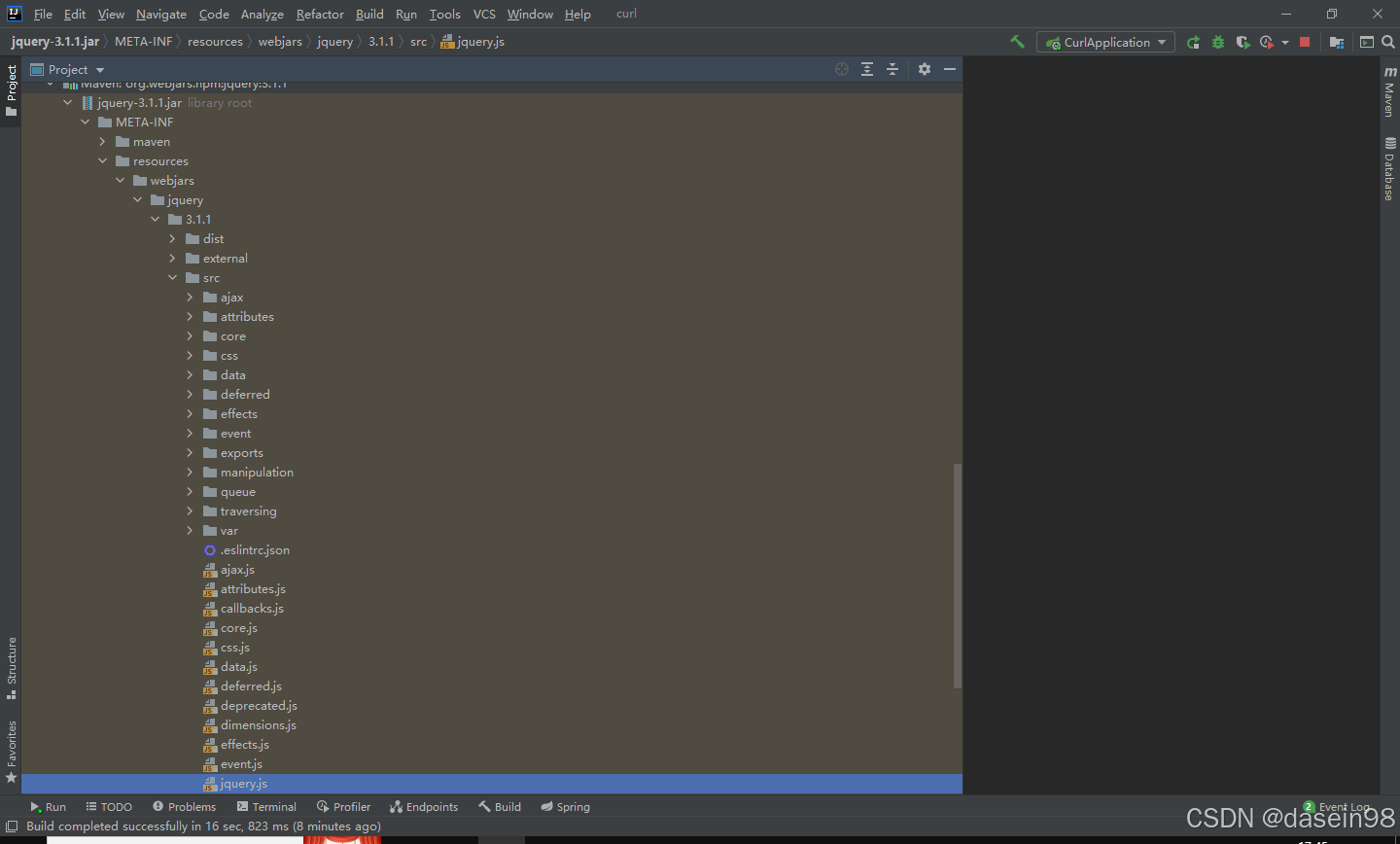
Task: Click Run with Coverage shield icon
Action: click(1242, 42)
